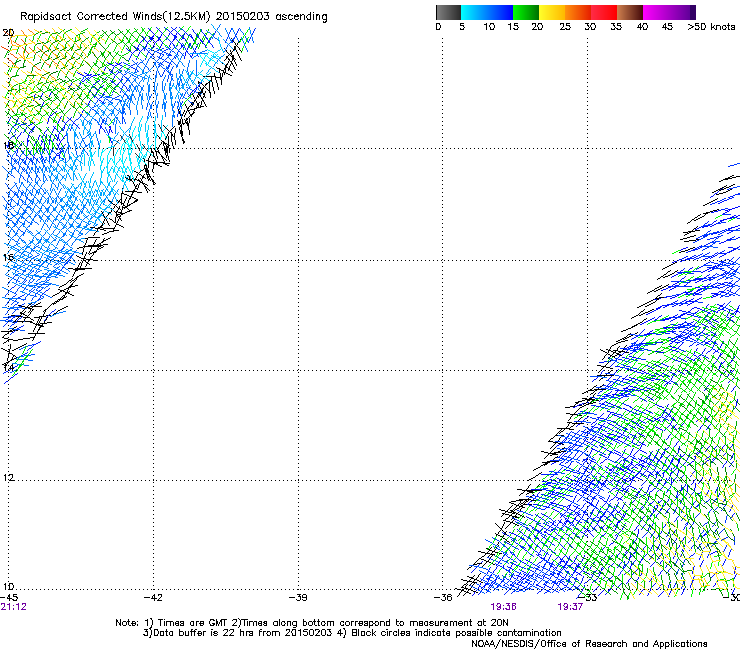Click the red 30-35 knots legend swatch

click(x=604, y=12)
